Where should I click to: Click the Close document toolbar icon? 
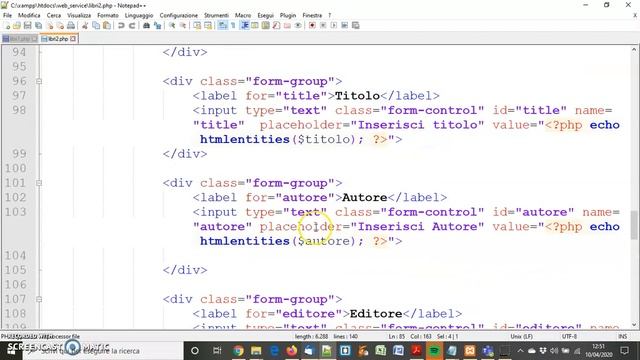point(50,25)
